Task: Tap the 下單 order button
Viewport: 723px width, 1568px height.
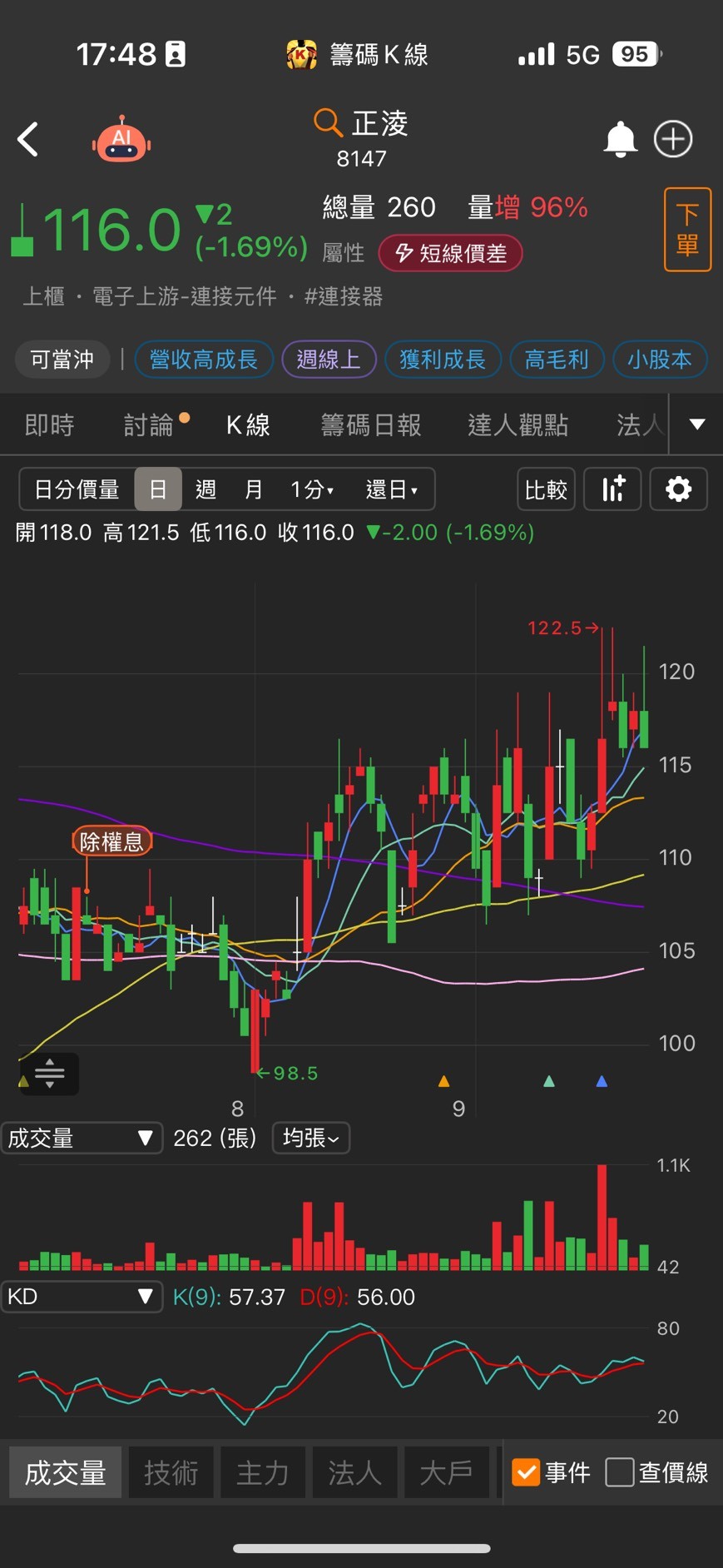Action: coord(687,230)
